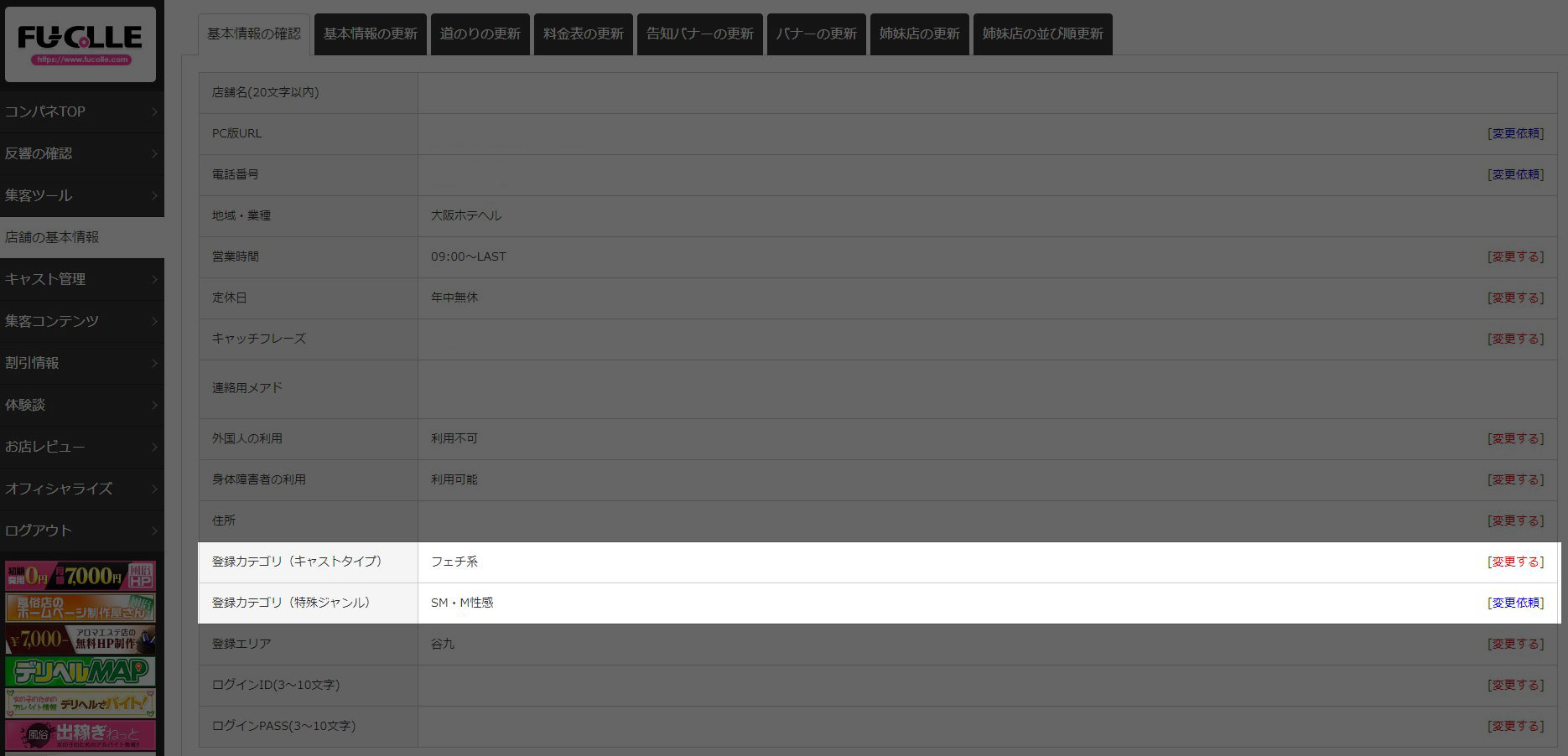Open 体験談 in the sidebar
This screenshot has height=756, width=1568.
click(82, 405)
